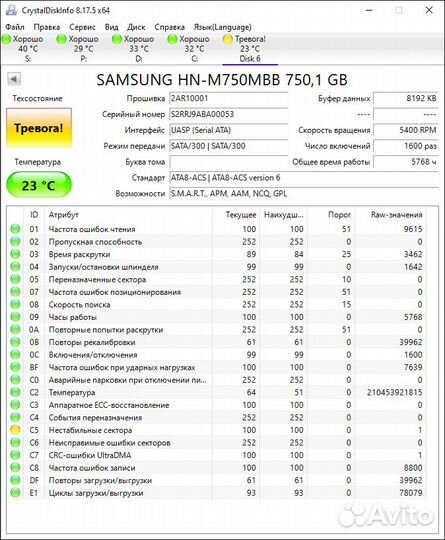This screenshot has height=540, width=445.
Task: Click green status dot for drive D:
Action: 117,39
